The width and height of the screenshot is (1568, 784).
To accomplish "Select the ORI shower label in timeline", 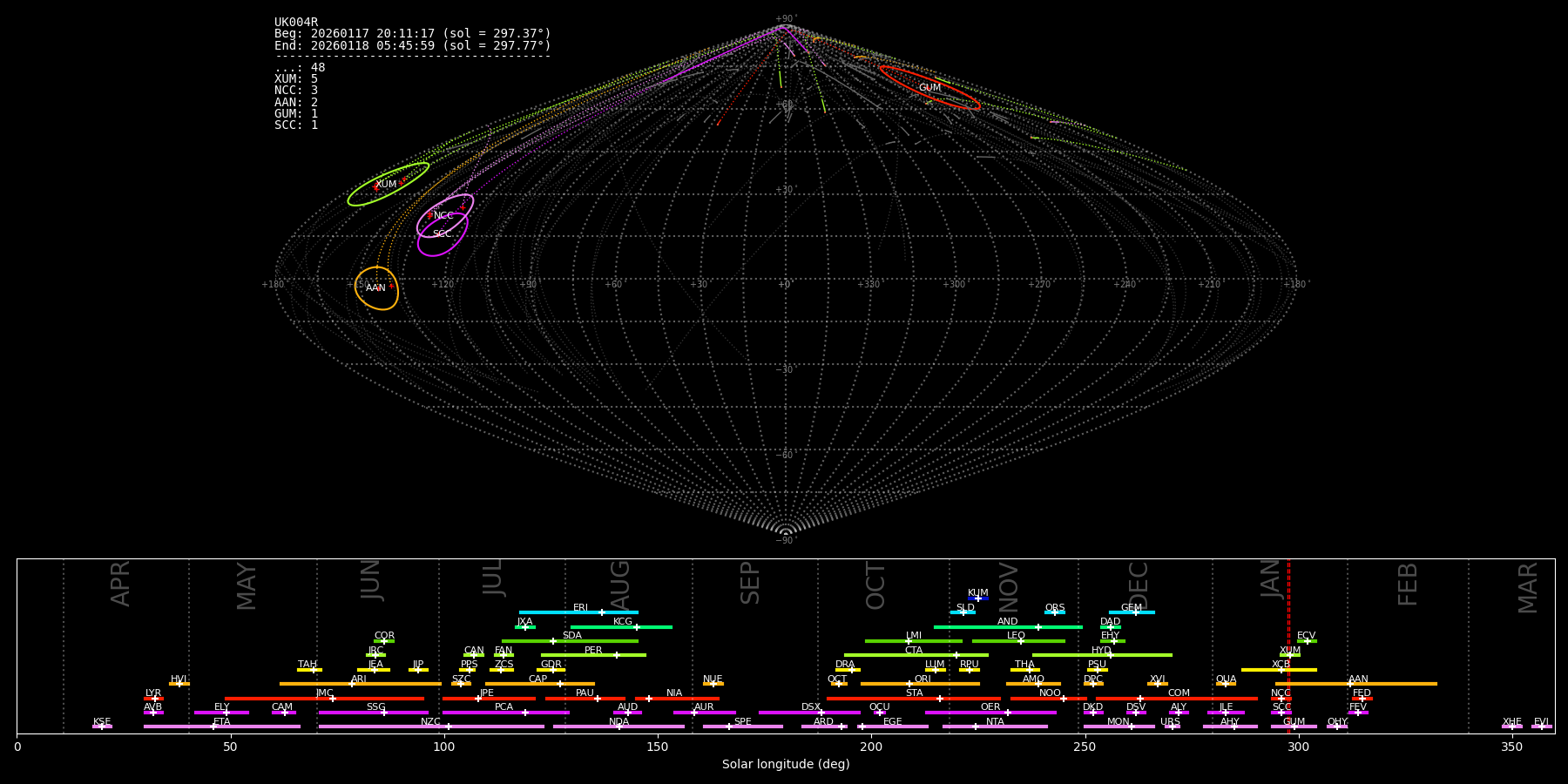I will tap(923, 679).
